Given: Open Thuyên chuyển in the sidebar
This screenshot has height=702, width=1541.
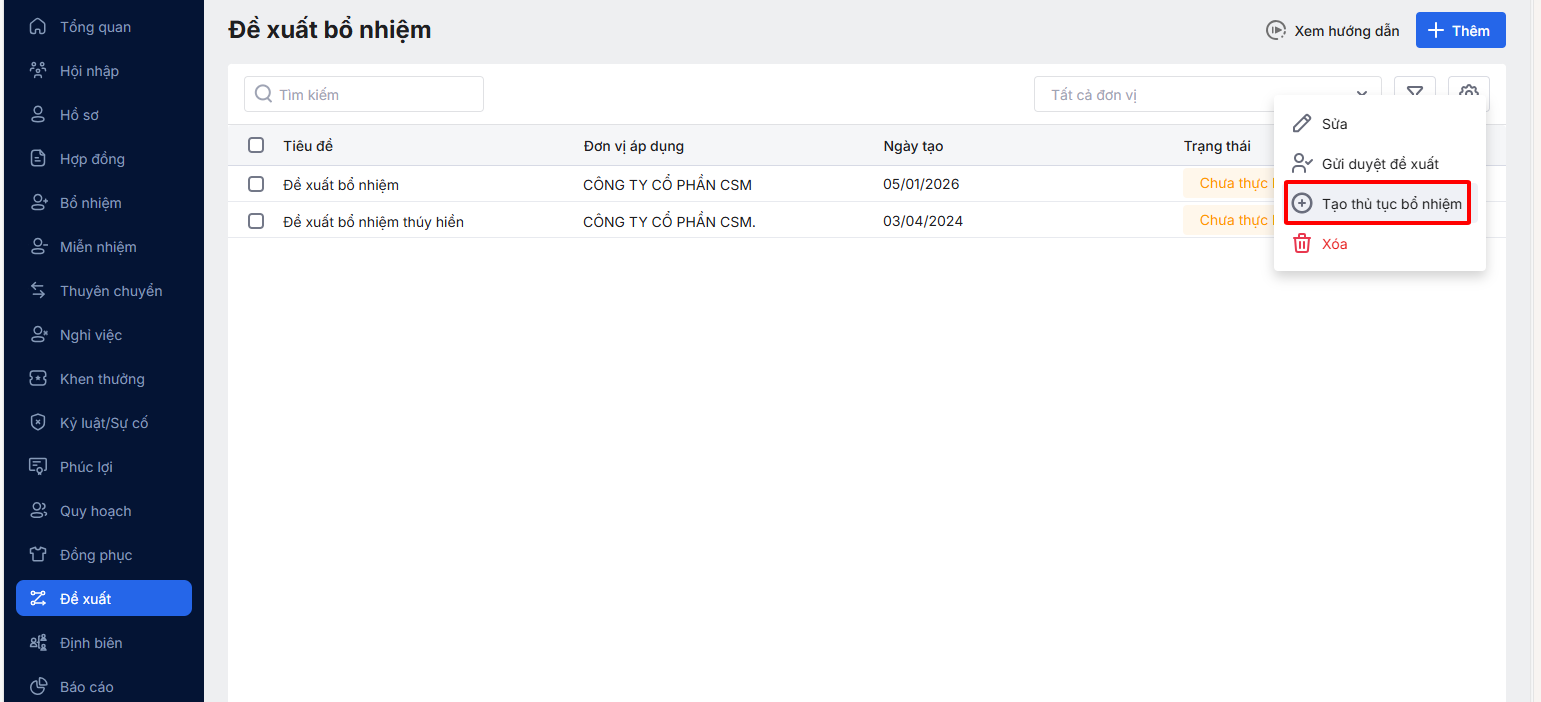Looking at the screenshot, I should point(110,291).
